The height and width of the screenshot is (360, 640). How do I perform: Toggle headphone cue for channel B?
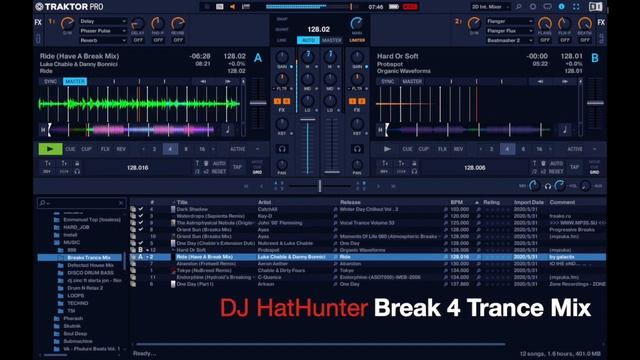tap(357, 149)
